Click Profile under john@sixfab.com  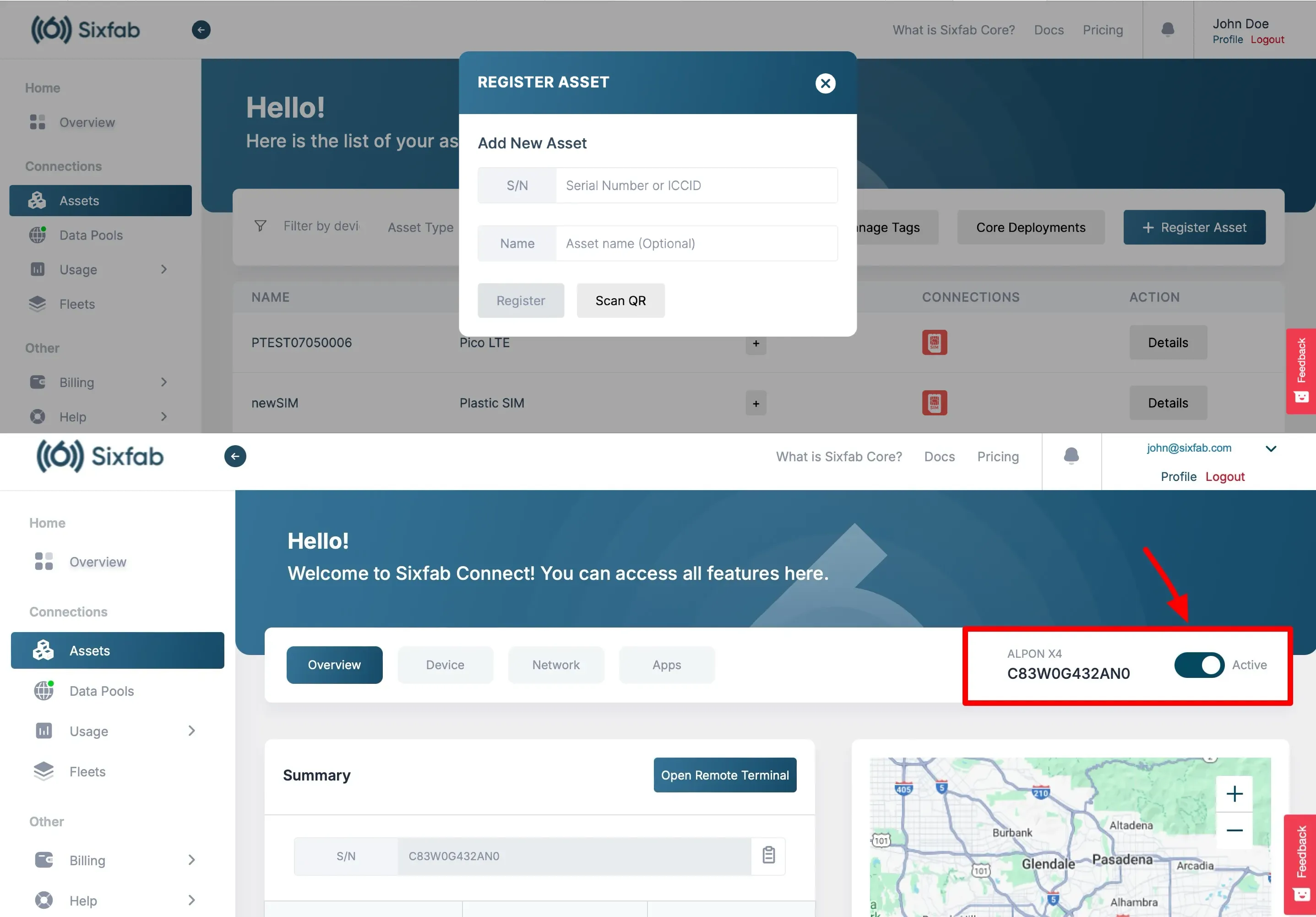1179,476
